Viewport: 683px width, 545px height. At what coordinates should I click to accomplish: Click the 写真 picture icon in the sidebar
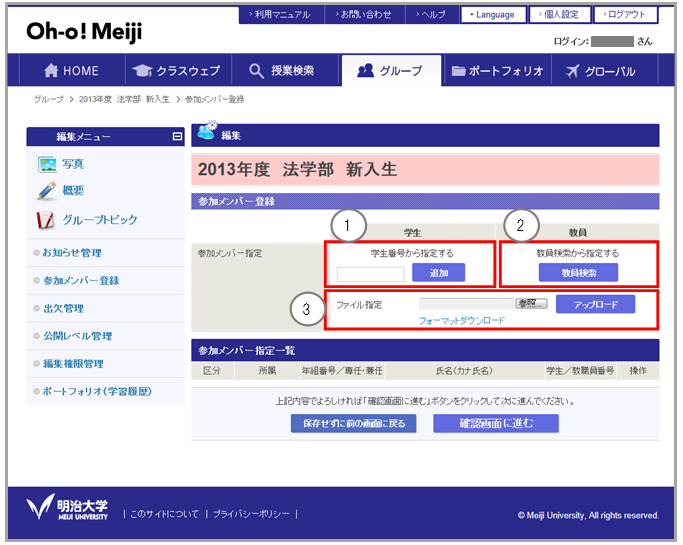[47, 164]
